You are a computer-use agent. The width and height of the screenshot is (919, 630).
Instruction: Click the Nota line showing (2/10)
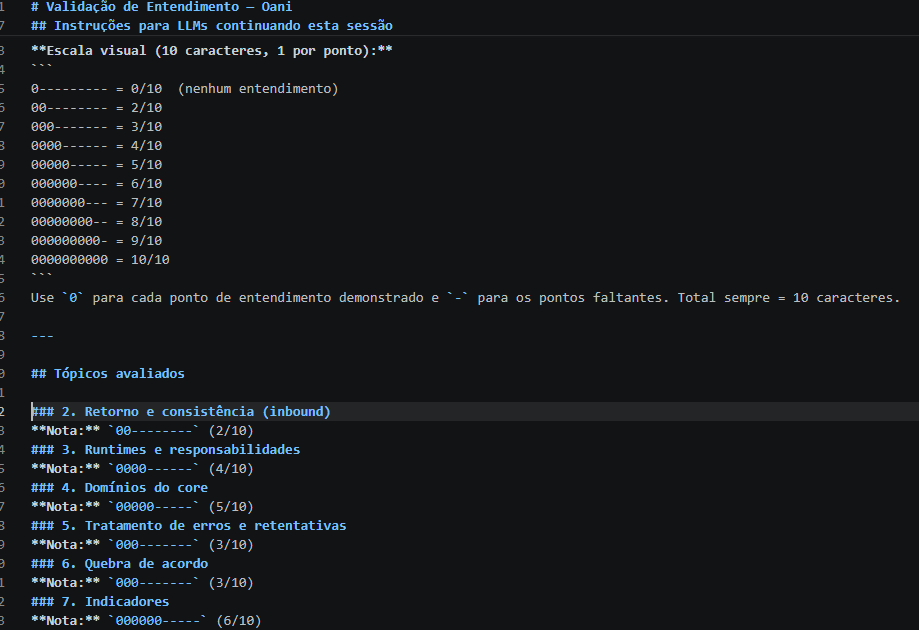coord(142,431)
